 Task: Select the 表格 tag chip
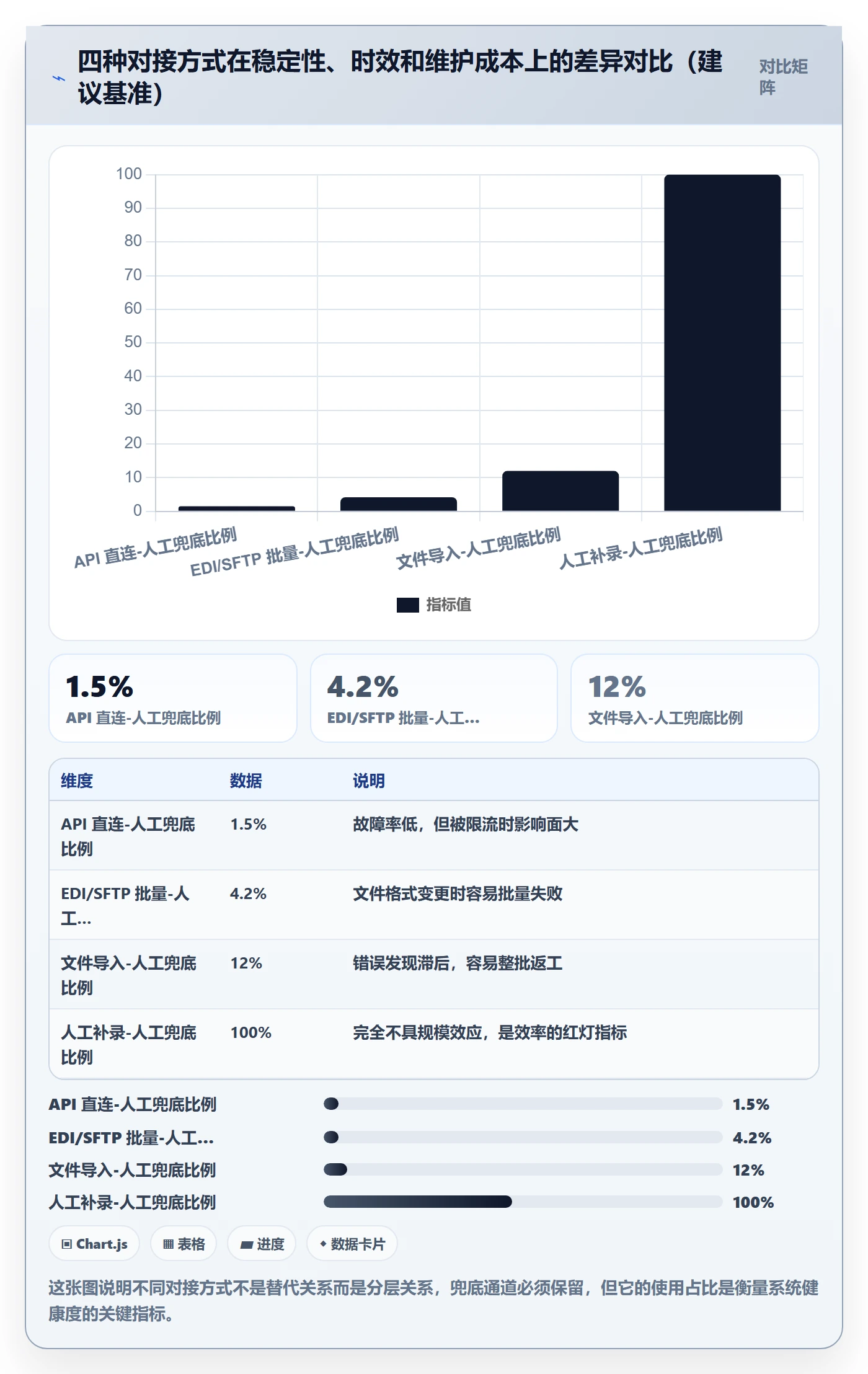tap(184, 1244)
